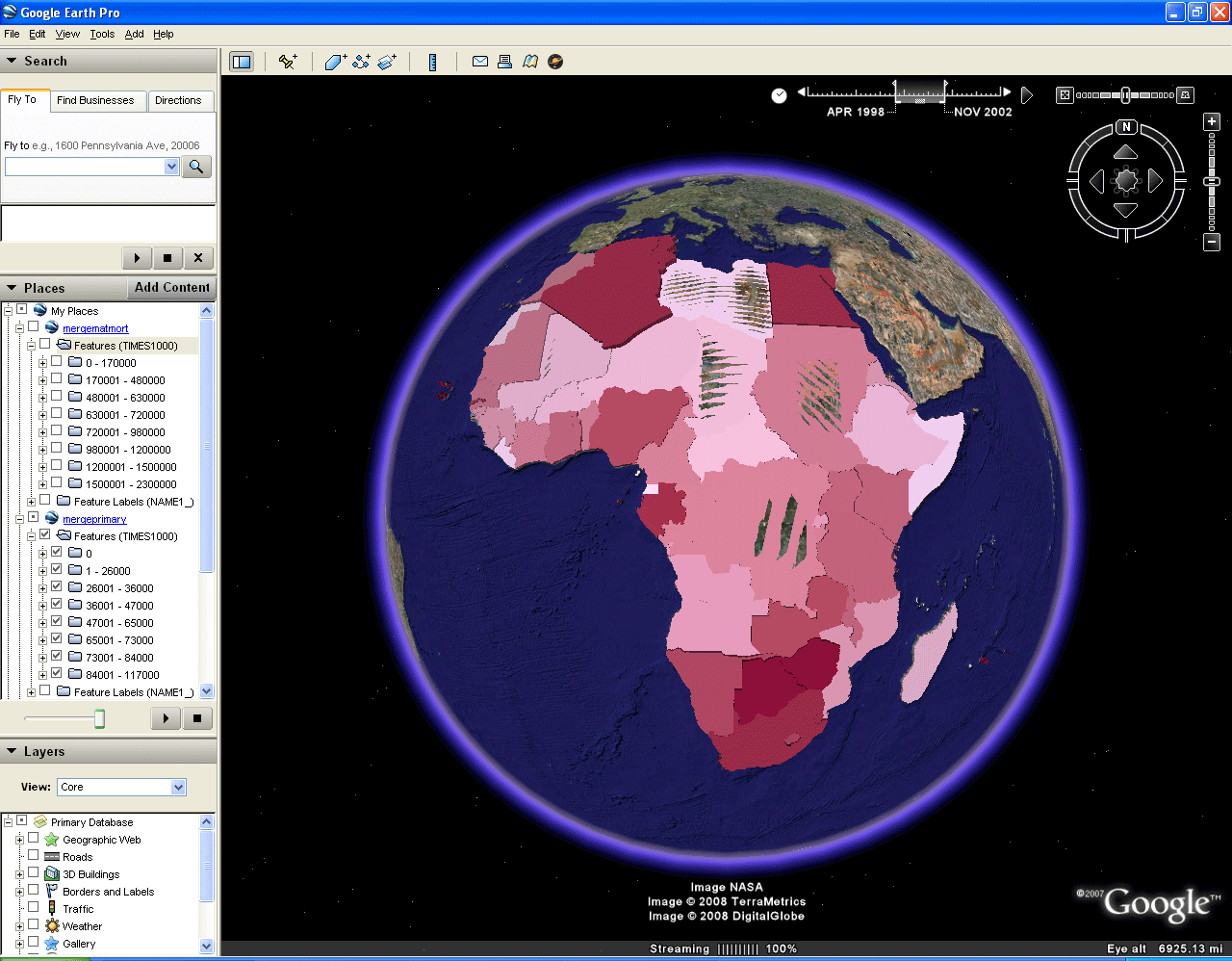Enable the 0 - 170000 folder checkbox
Screen dimensions: 1232x961
57,362
